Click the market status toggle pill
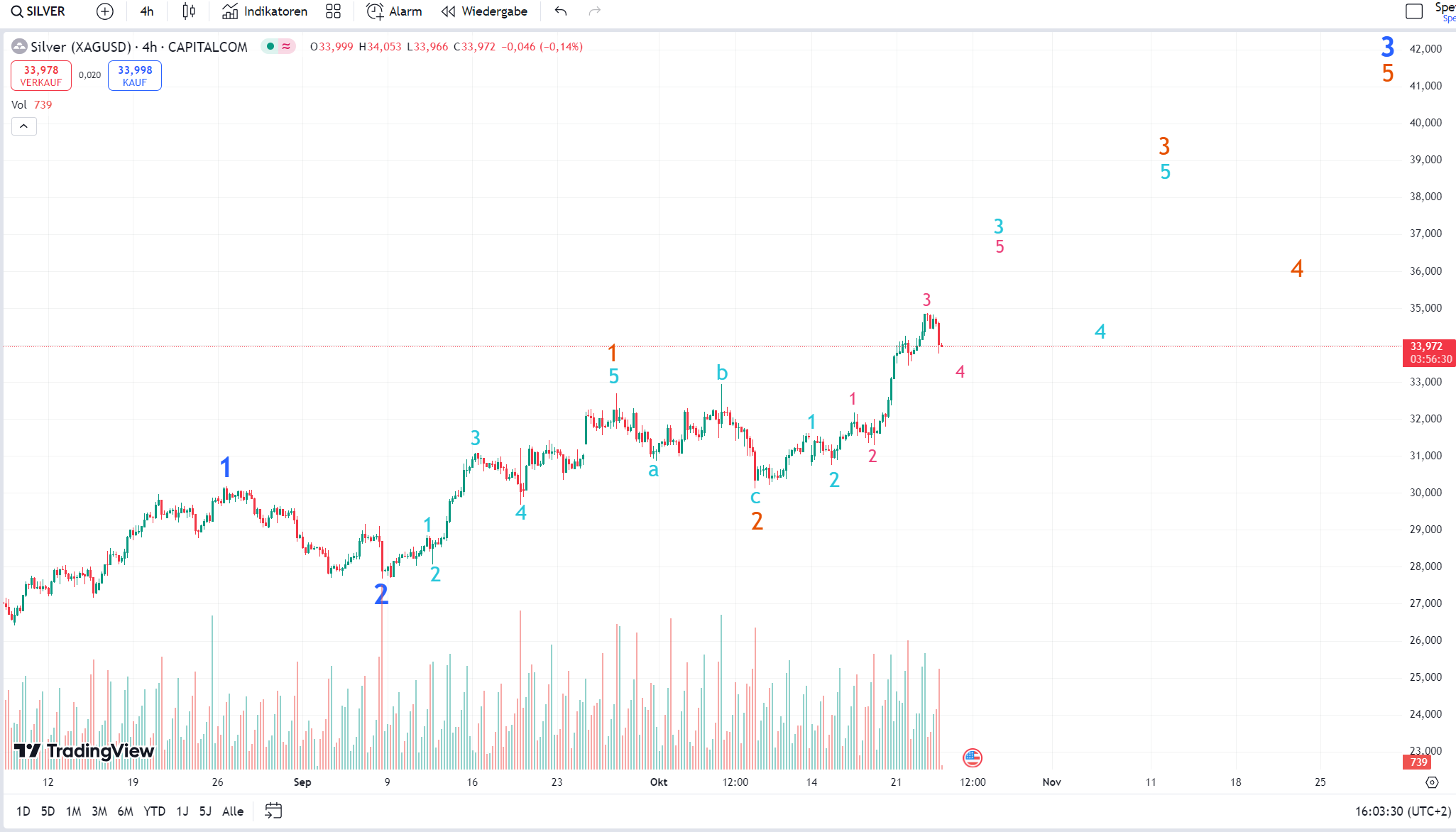Image resolution: width=1456 pixels, height=832 pixels. click(x=278, y=47)
